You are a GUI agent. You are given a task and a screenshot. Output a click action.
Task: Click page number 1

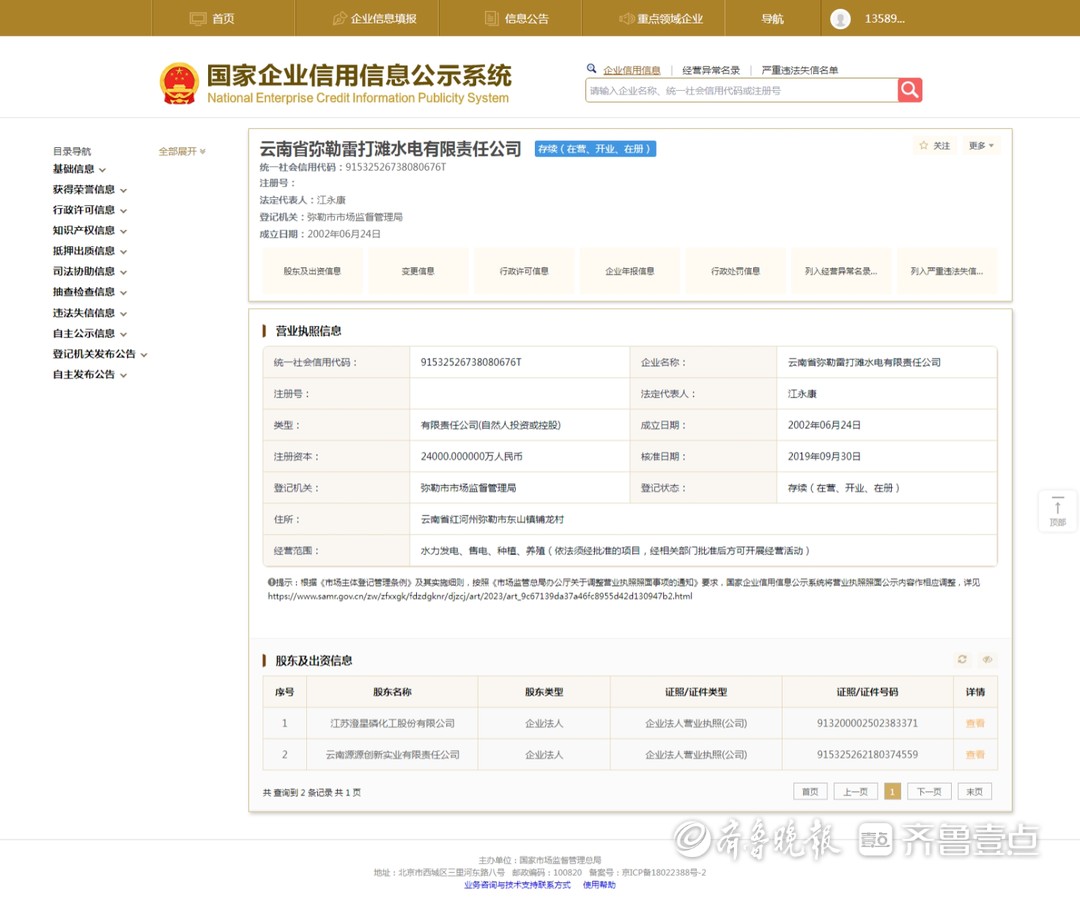point(892,791)
